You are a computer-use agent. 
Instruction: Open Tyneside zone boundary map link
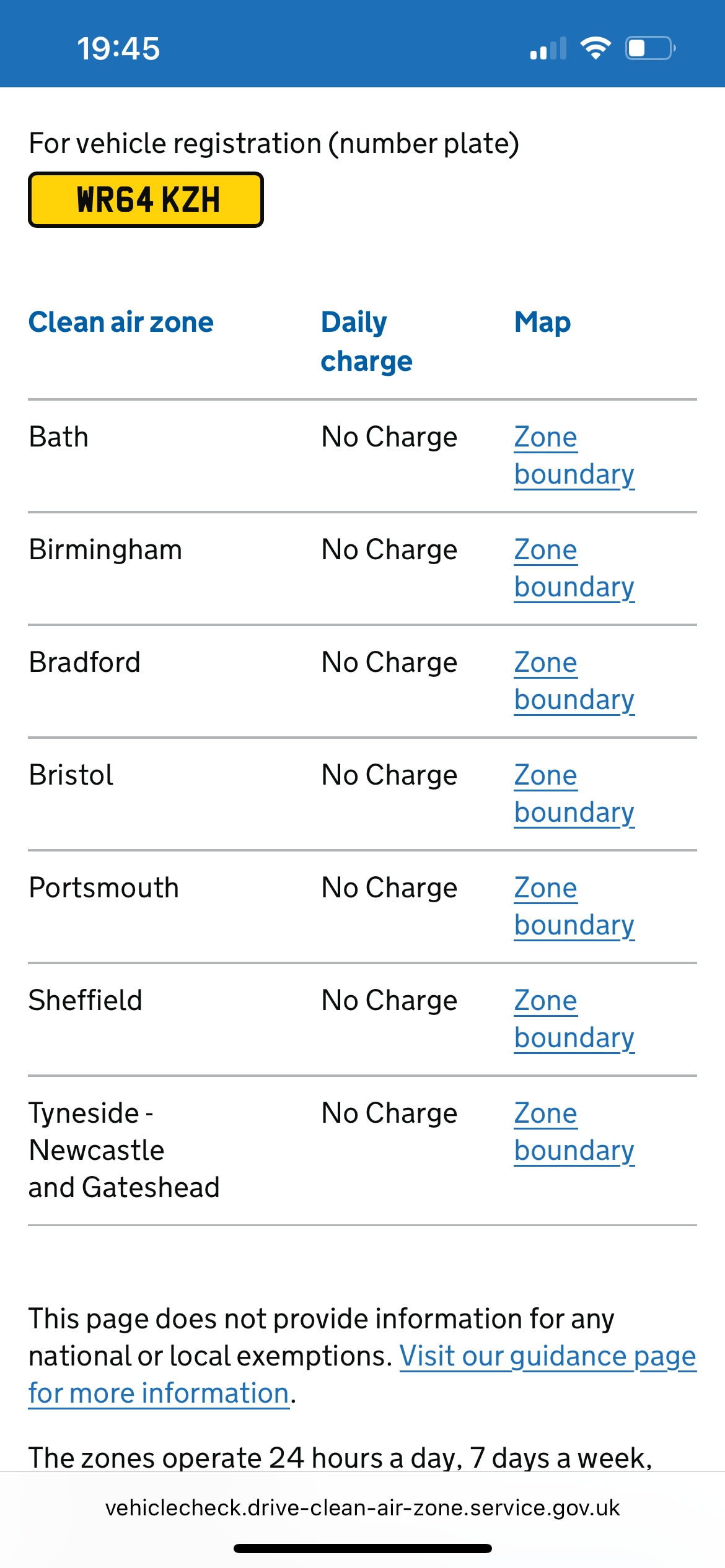[x=573, y=1131]
